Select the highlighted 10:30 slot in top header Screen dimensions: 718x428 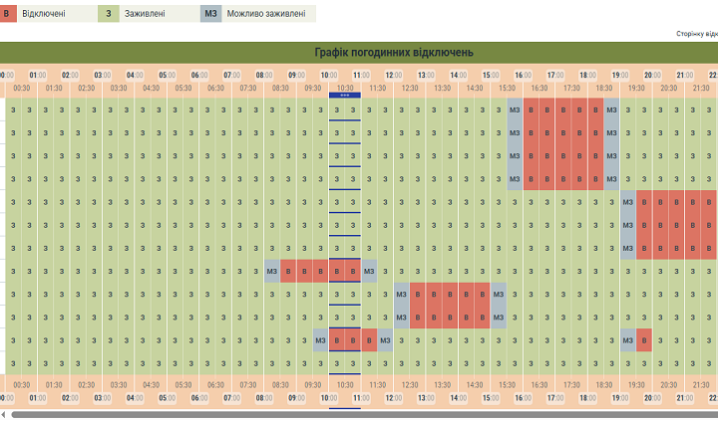[345, 88]
